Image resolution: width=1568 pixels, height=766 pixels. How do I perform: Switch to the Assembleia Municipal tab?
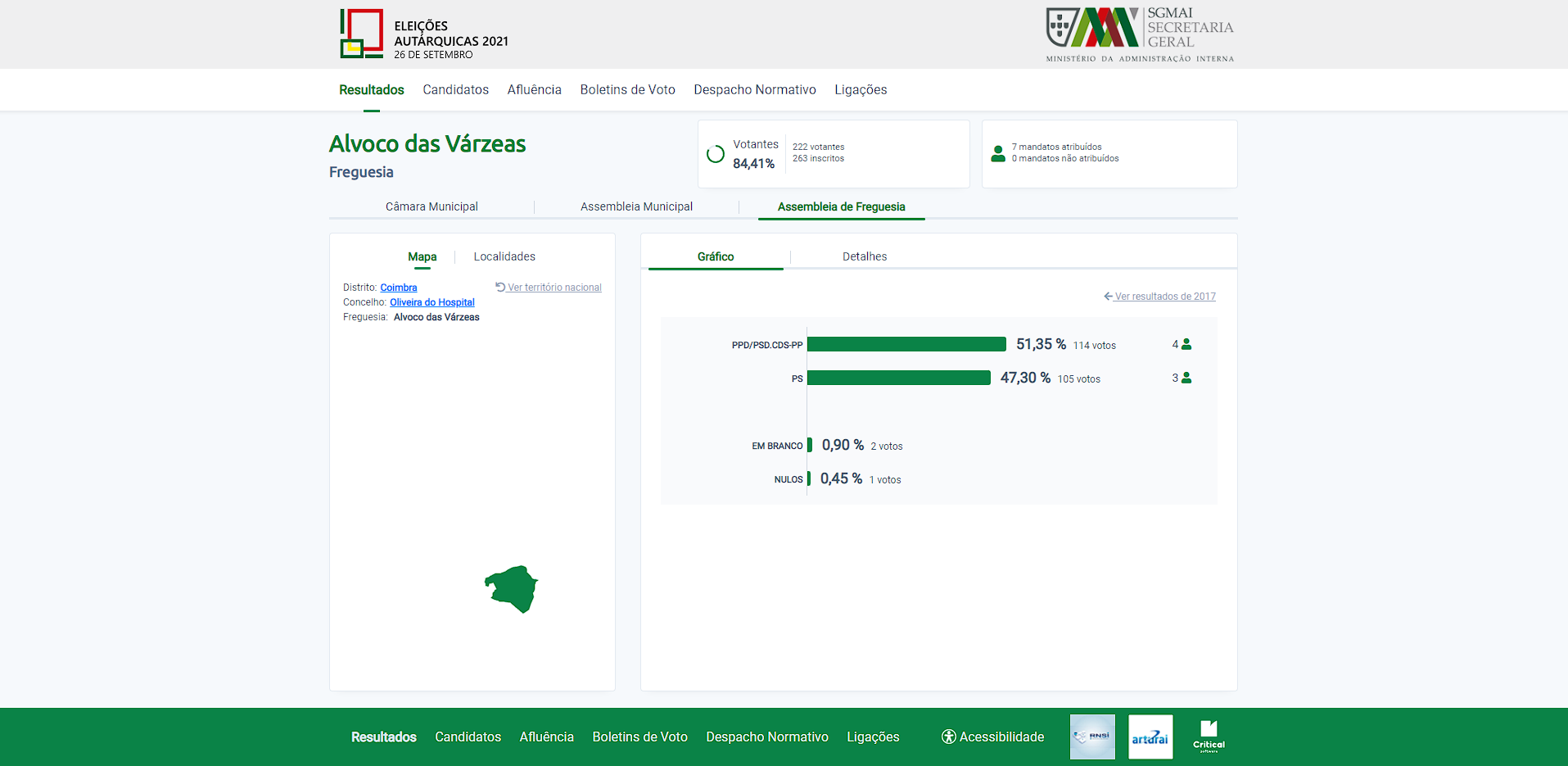click(x=636, y=206)
